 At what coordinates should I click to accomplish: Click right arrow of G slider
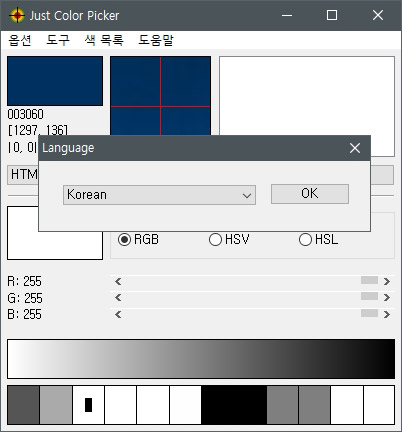click(x=387, y=297)
